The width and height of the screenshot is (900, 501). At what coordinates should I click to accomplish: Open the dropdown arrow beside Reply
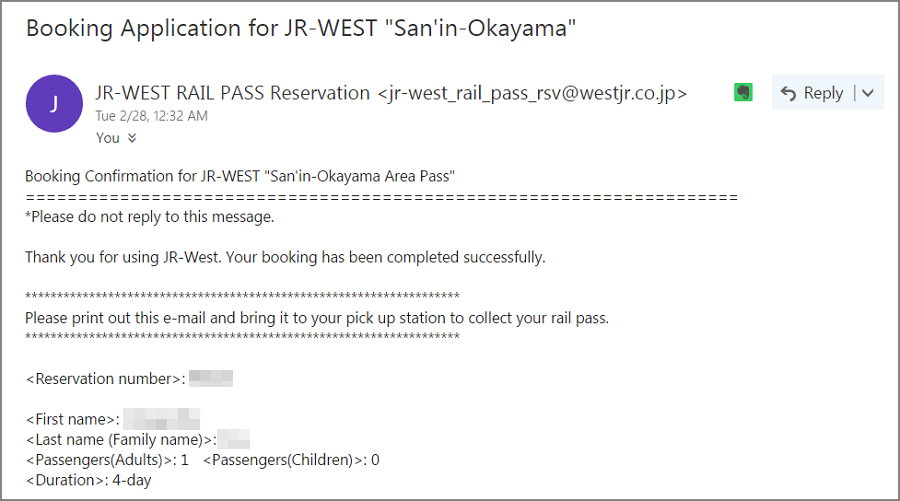[867, 93]
